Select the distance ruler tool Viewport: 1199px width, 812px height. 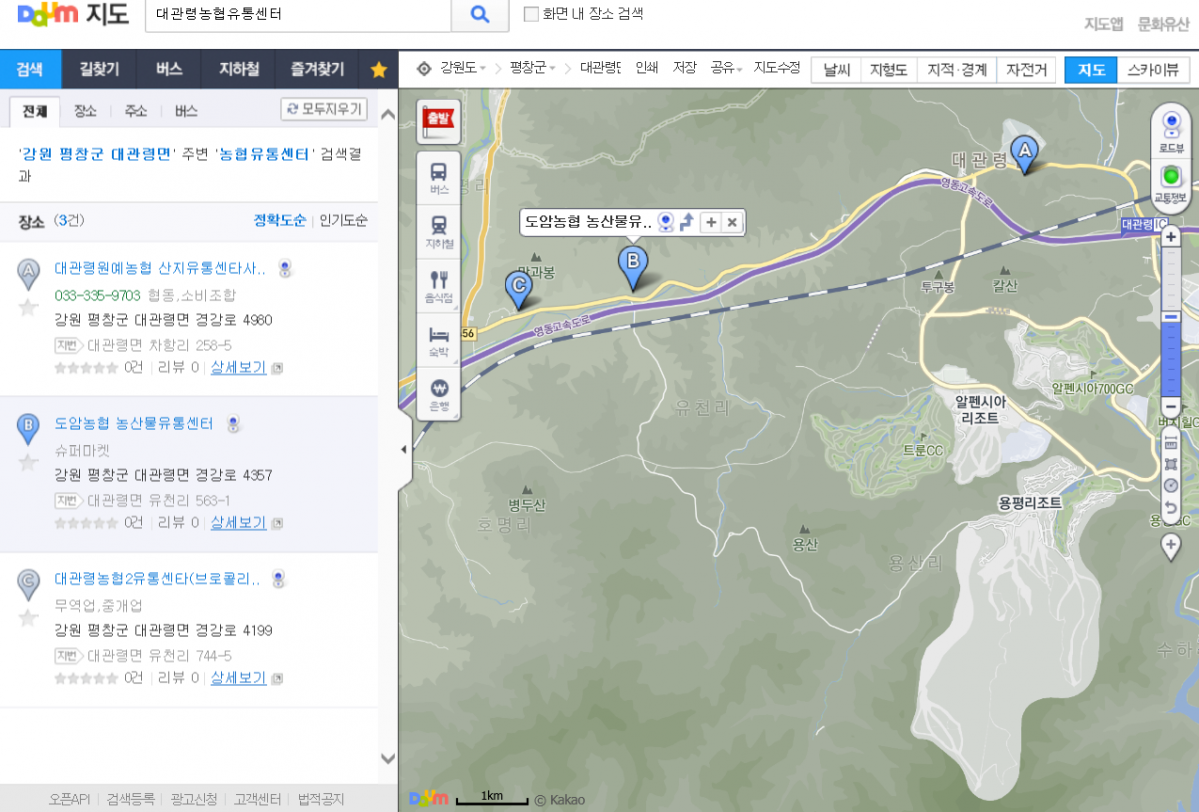[x=1171, y=442]
